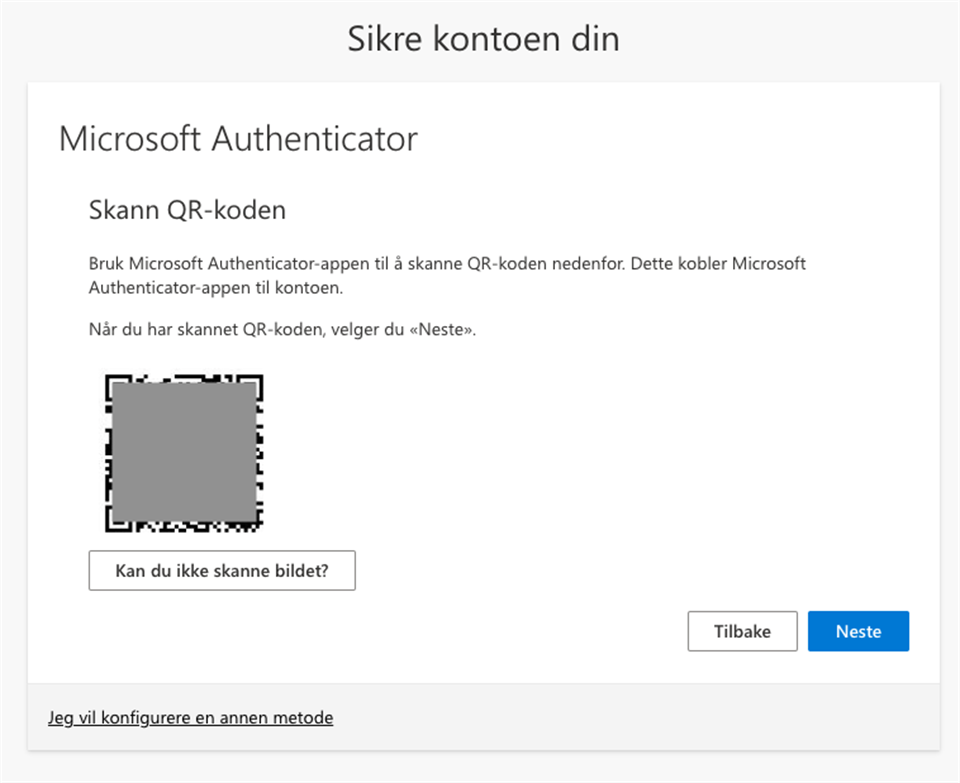
Task: Click the gray square covering the QR code
Action: point(184,453)
